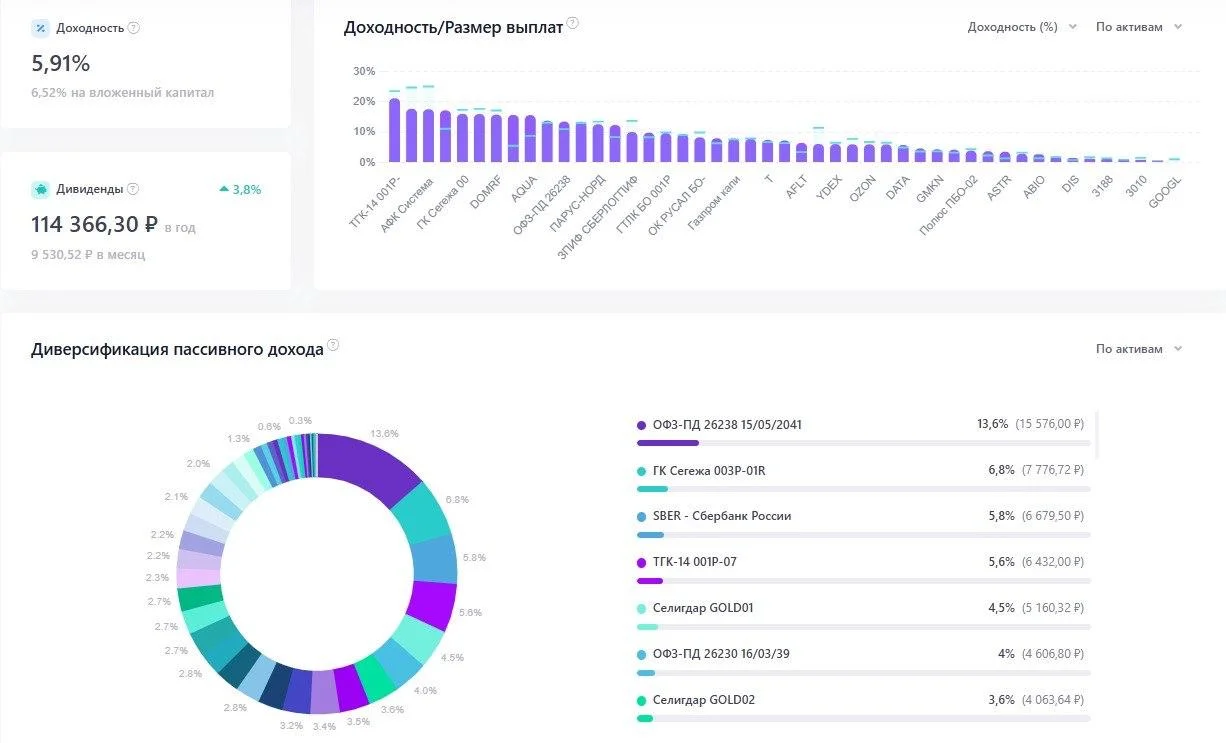Click the 9 530,52 ₽ в месяц text
The image size is (1226, 743).
point(88,255)
